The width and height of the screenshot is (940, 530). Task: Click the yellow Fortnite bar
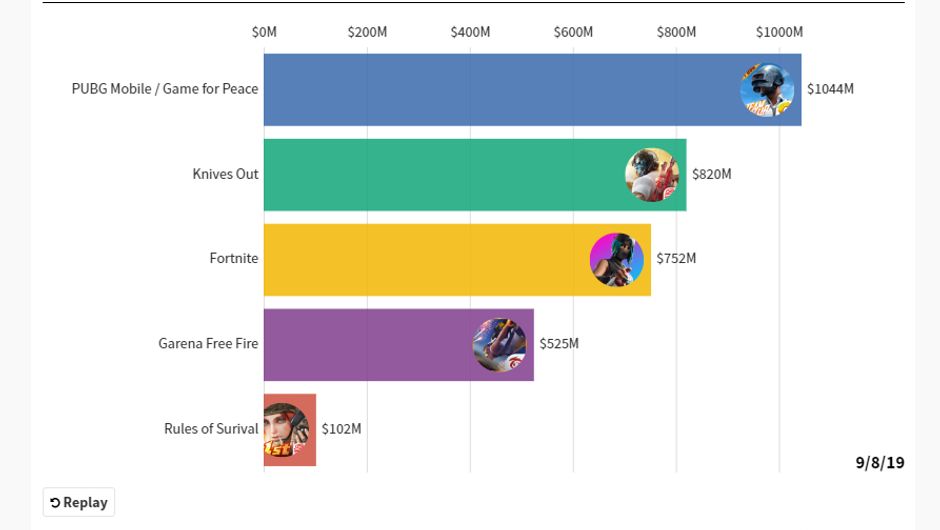pos(420,259)
